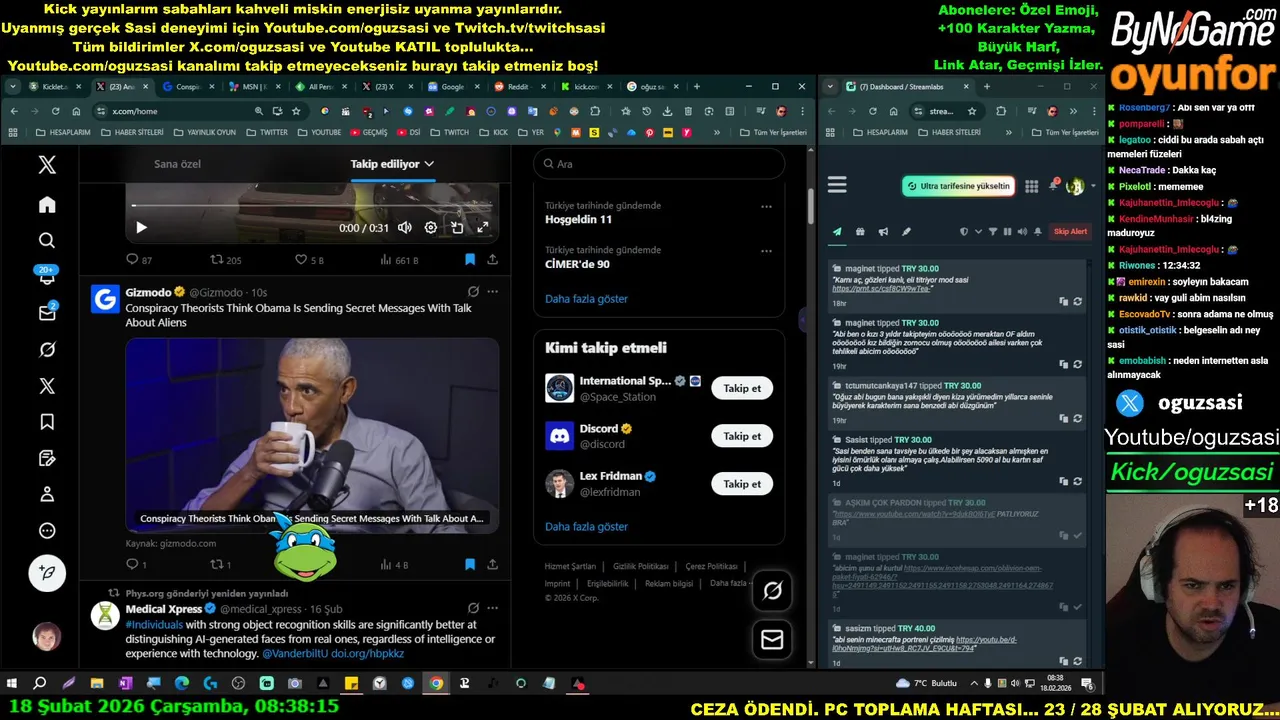
Task: Open X Messages envelope in sidebar
Action: [47, 313]
